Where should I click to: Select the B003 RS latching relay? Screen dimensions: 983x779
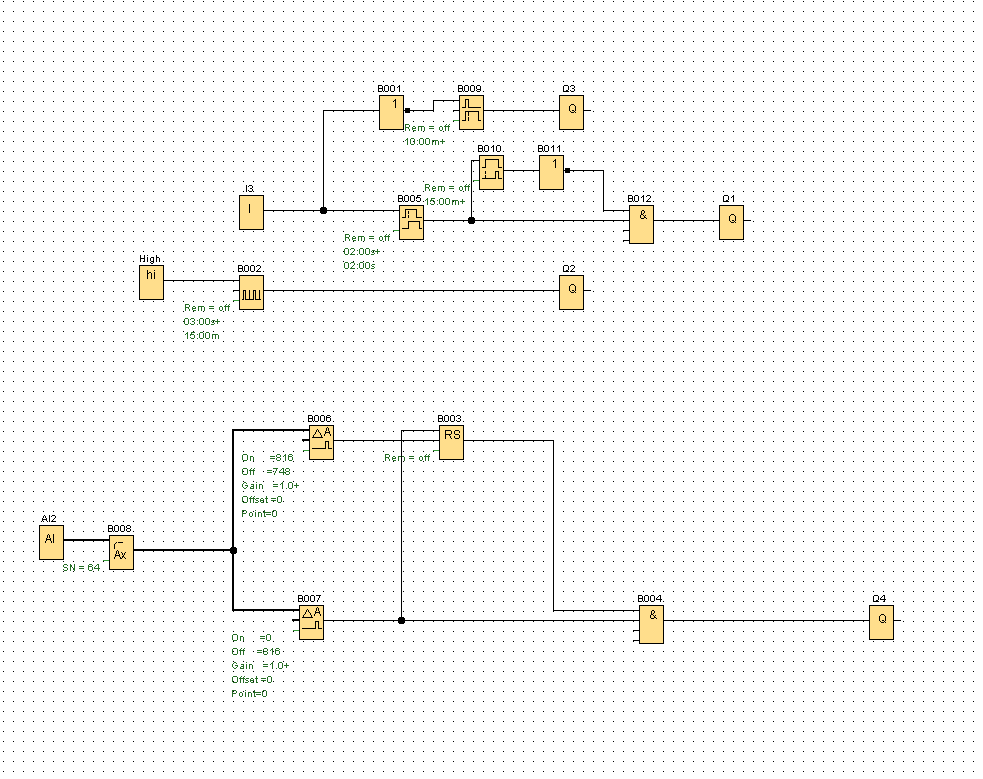click(451, 442)
